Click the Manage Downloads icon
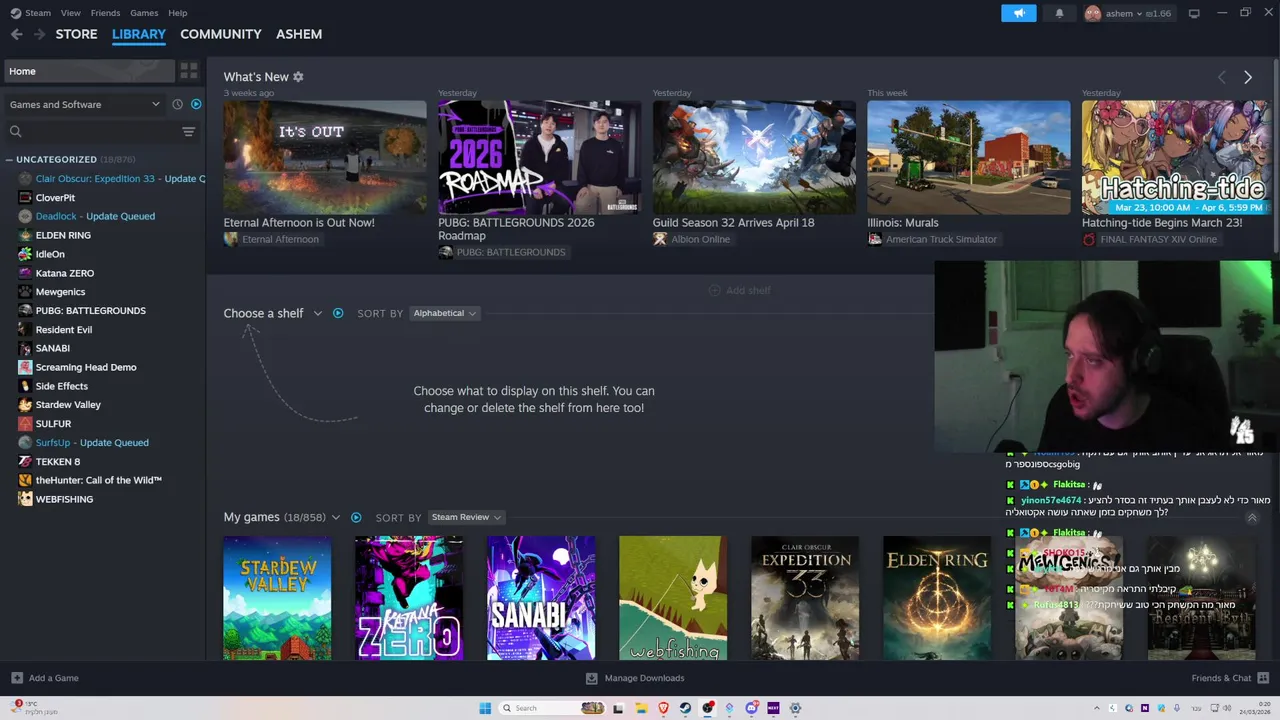The height and width of the screenshot is (720, 1280). (x=591, y=678)
